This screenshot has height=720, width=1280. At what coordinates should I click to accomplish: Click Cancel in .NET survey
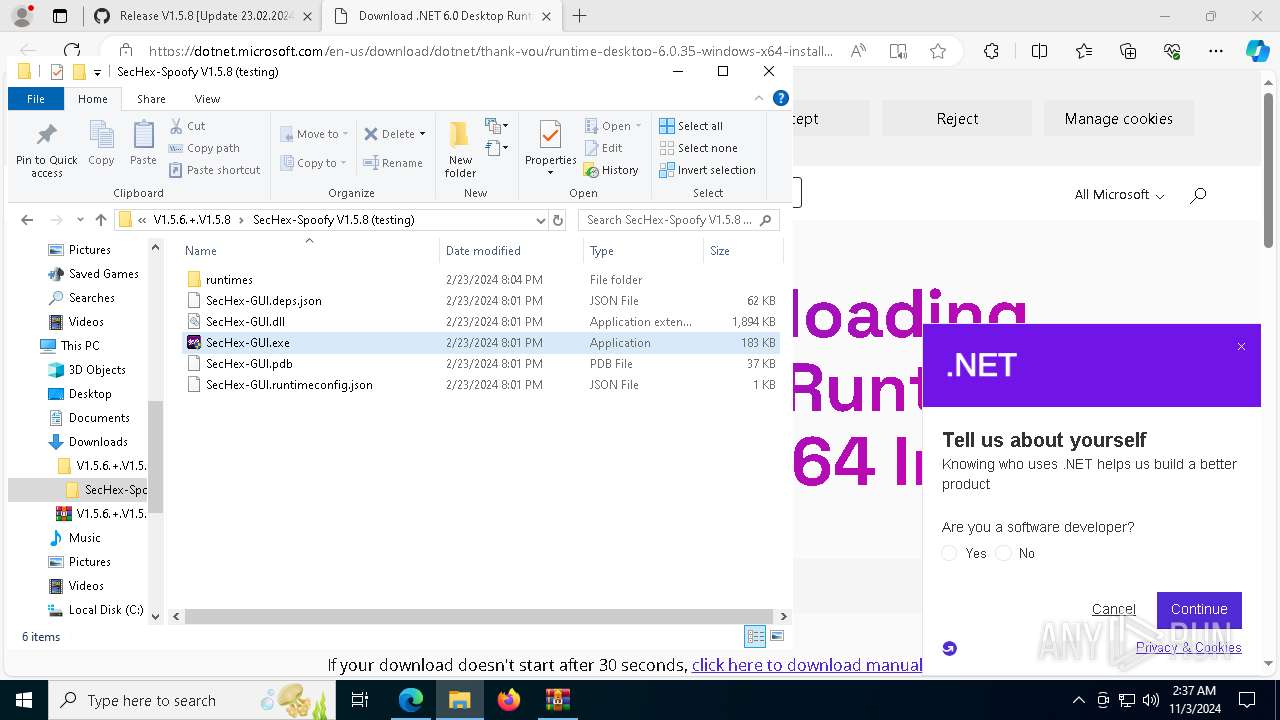tap(1113, 609)
